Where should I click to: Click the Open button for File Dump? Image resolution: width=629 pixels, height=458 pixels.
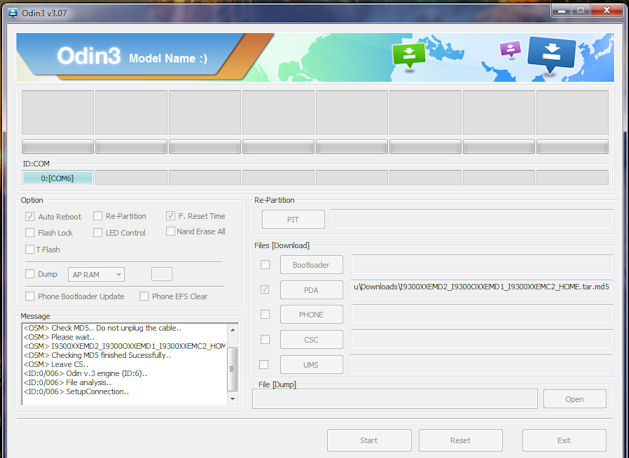click(x=574, y=399)
